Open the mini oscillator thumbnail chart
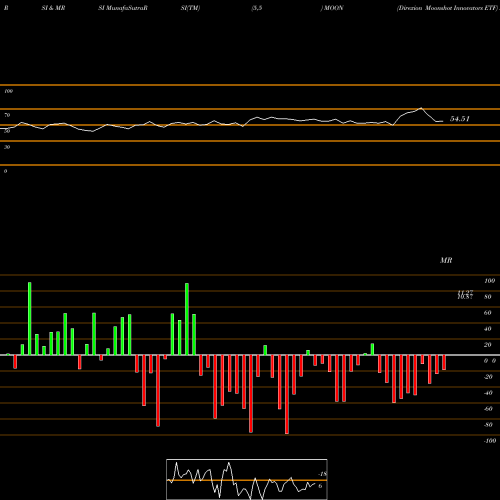This screenshot has height=500, width=500. pyautogui.click(x=247, y=479)
